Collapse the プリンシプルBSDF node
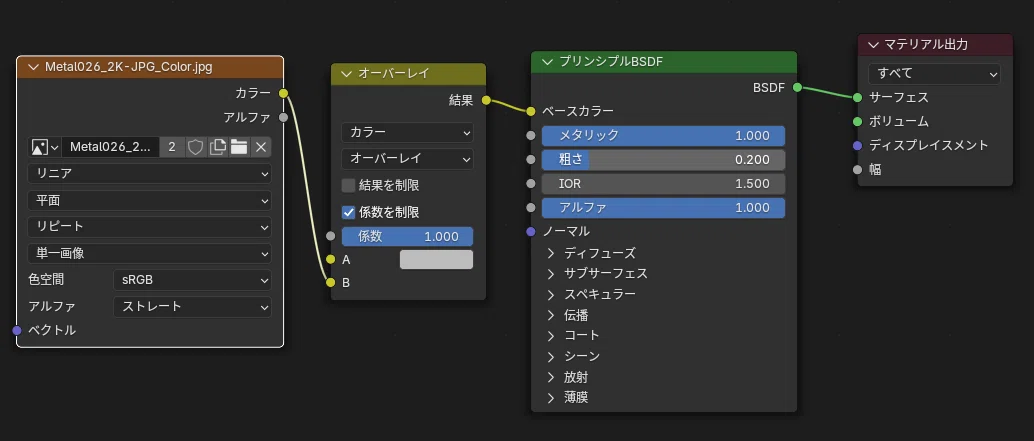The image size is (1034, 441). (547, 62)
